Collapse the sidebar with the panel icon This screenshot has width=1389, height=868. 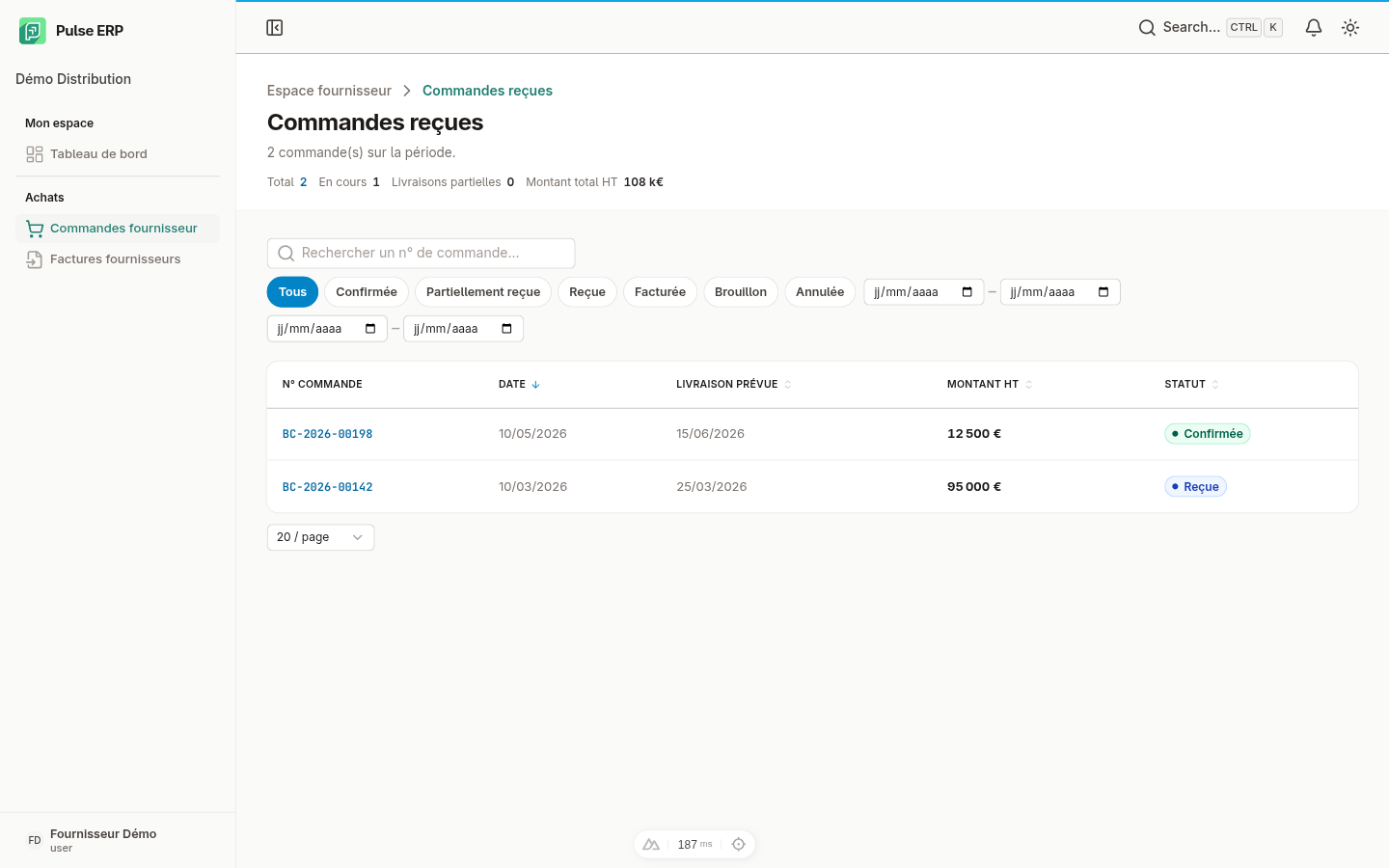coord(275,28)
